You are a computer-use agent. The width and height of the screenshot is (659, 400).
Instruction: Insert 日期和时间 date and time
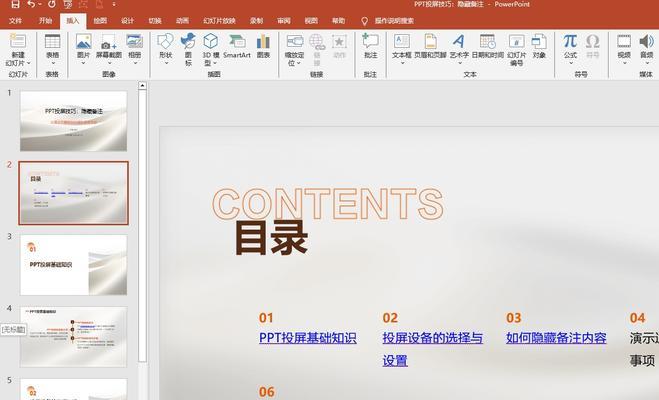488,45
